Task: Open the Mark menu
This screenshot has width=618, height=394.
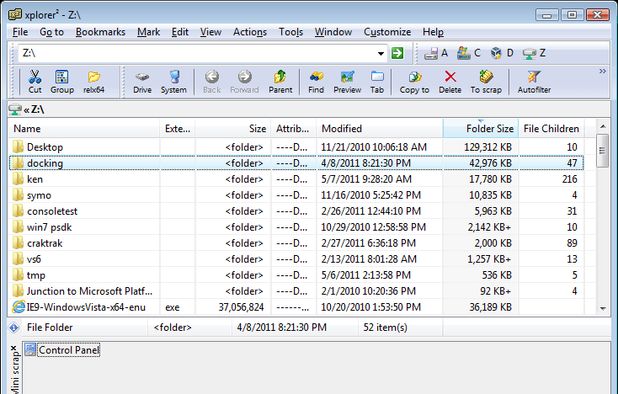Action: pyautogui.click(x=149, y=32)
